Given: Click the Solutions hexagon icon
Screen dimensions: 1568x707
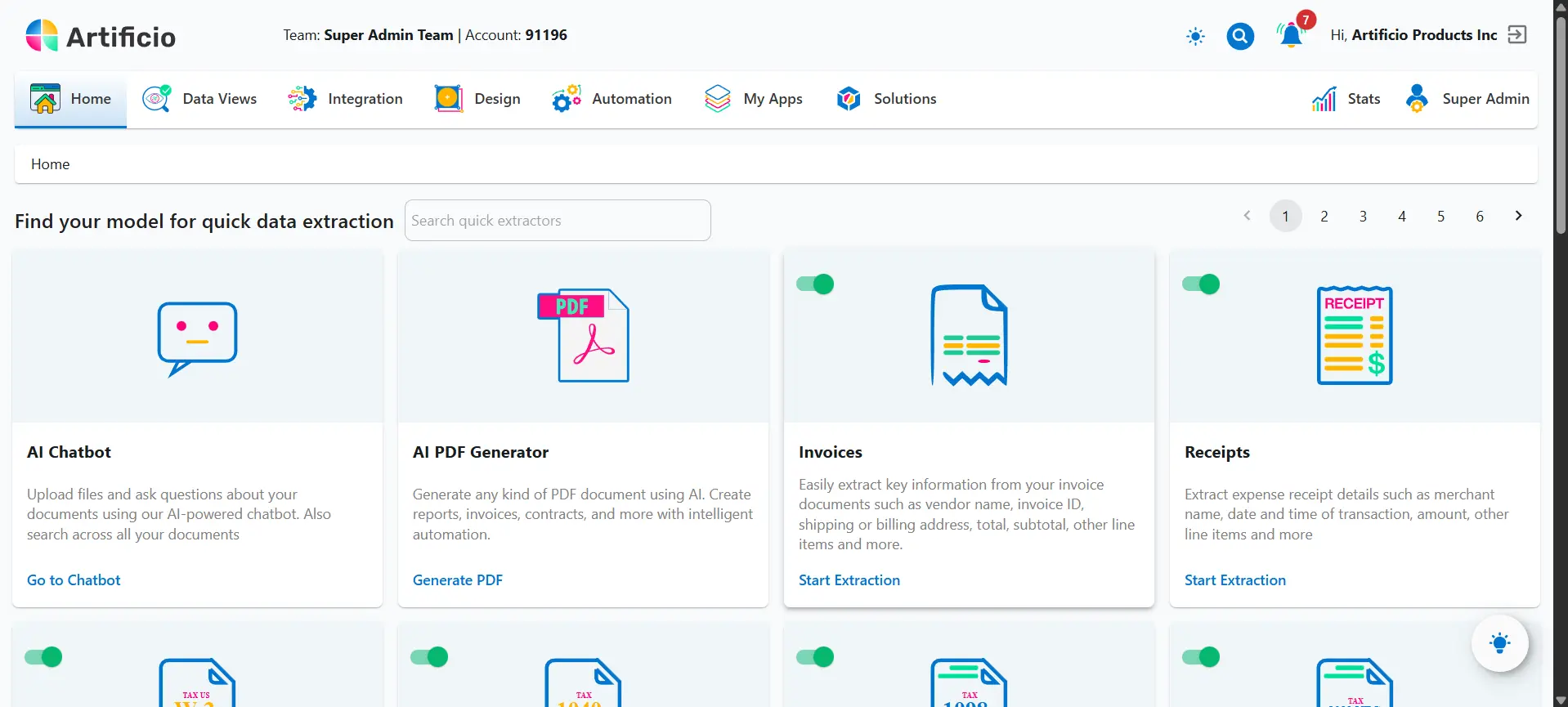Looking at the screenshot, I should point(849,99).
